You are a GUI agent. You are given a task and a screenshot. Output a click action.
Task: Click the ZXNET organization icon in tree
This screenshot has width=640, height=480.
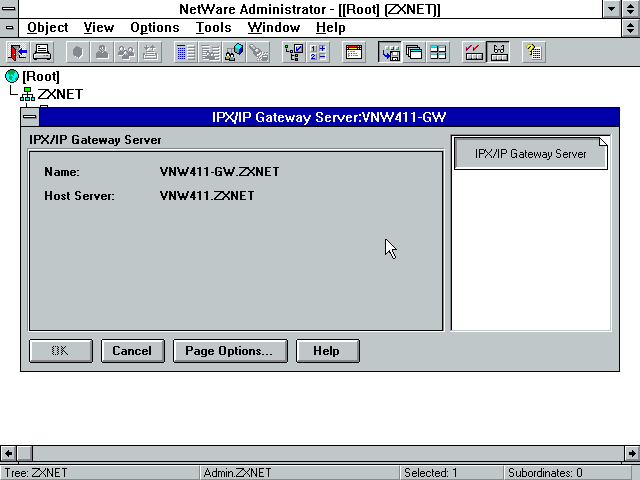(x=27, y=94)
